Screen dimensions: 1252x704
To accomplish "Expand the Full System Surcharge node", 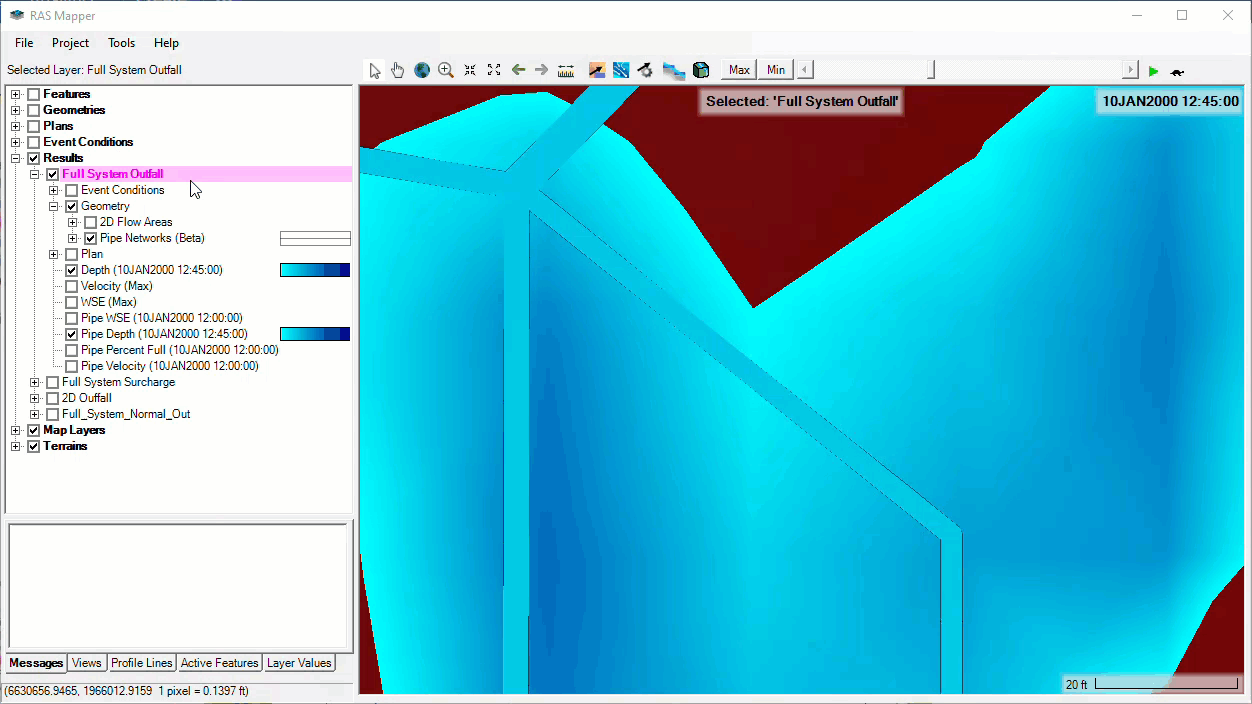I will [x=35, y=382].
